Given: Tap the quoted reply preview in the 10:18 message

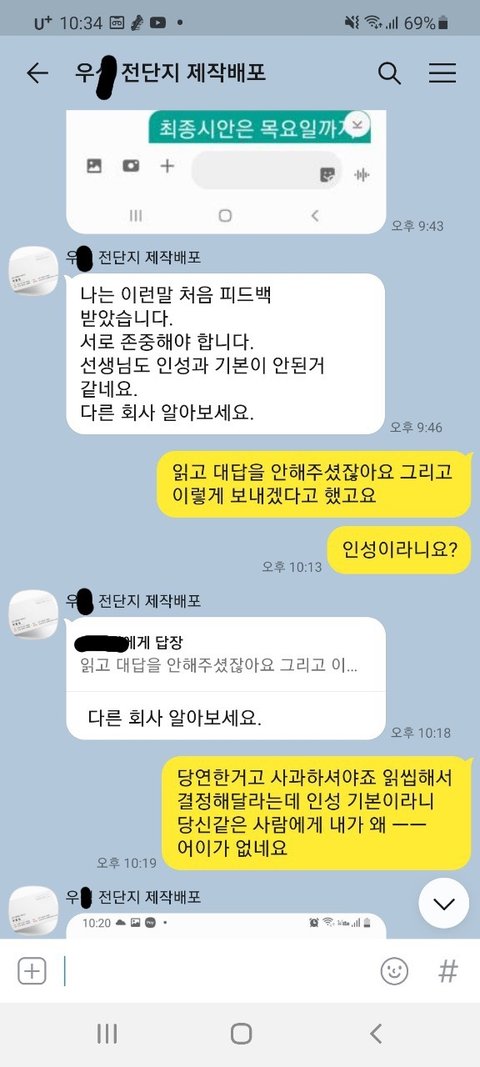Looking at the screenshot, I should tap(226, 654).
